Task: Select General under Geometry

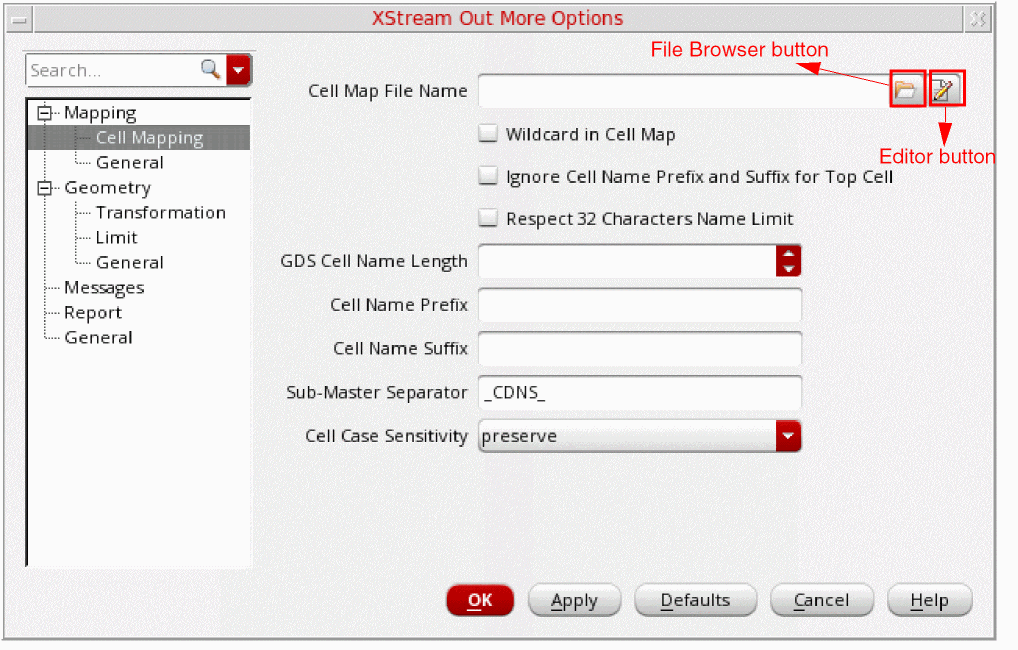Action: (129, 262)
